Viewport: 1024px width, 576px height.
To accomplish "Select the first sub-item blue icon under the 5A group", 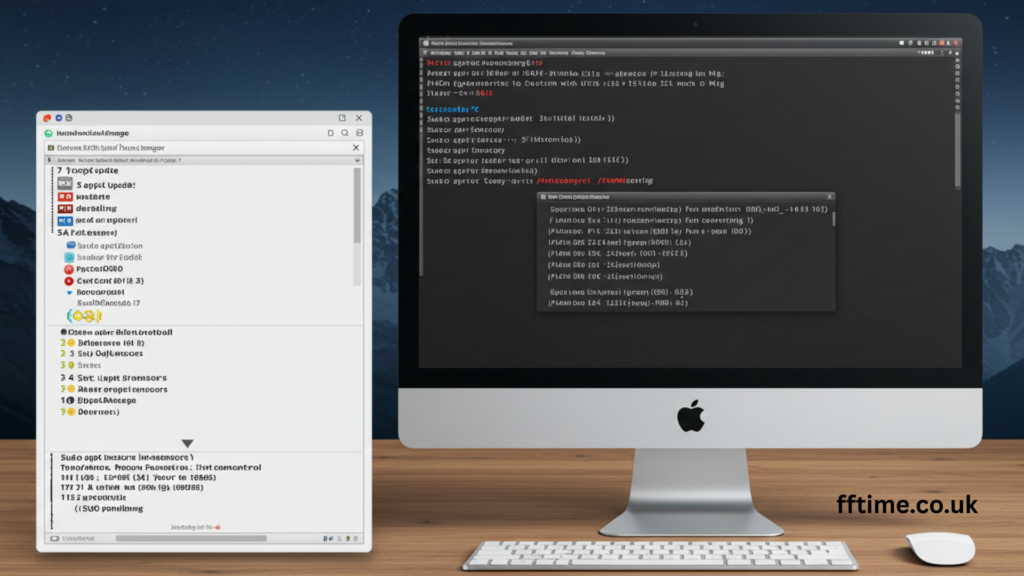I will coord(71,246).
